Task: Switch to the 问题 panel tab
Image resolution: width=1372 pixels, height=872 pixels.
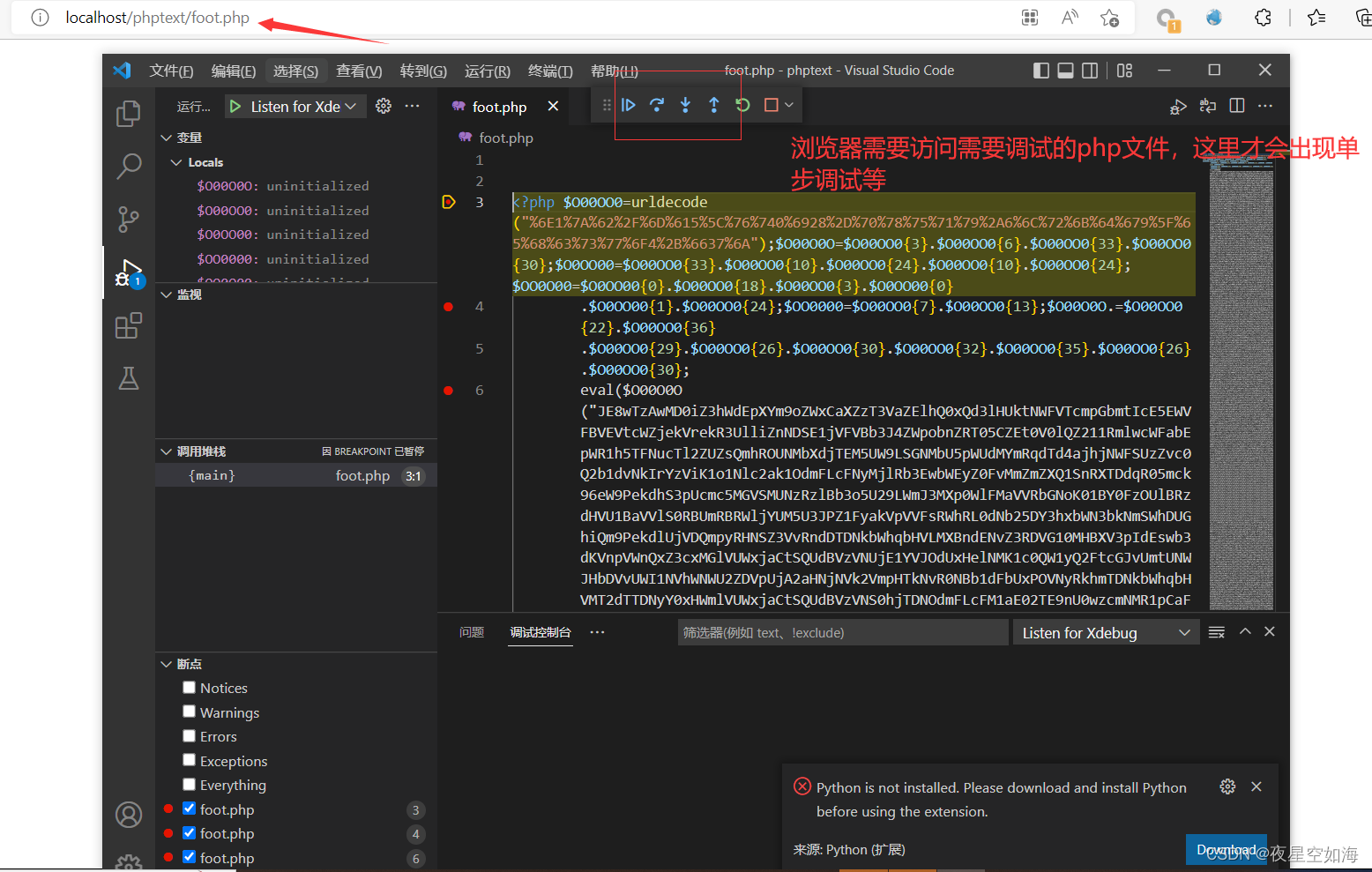Action: click(x=472, y=632)
